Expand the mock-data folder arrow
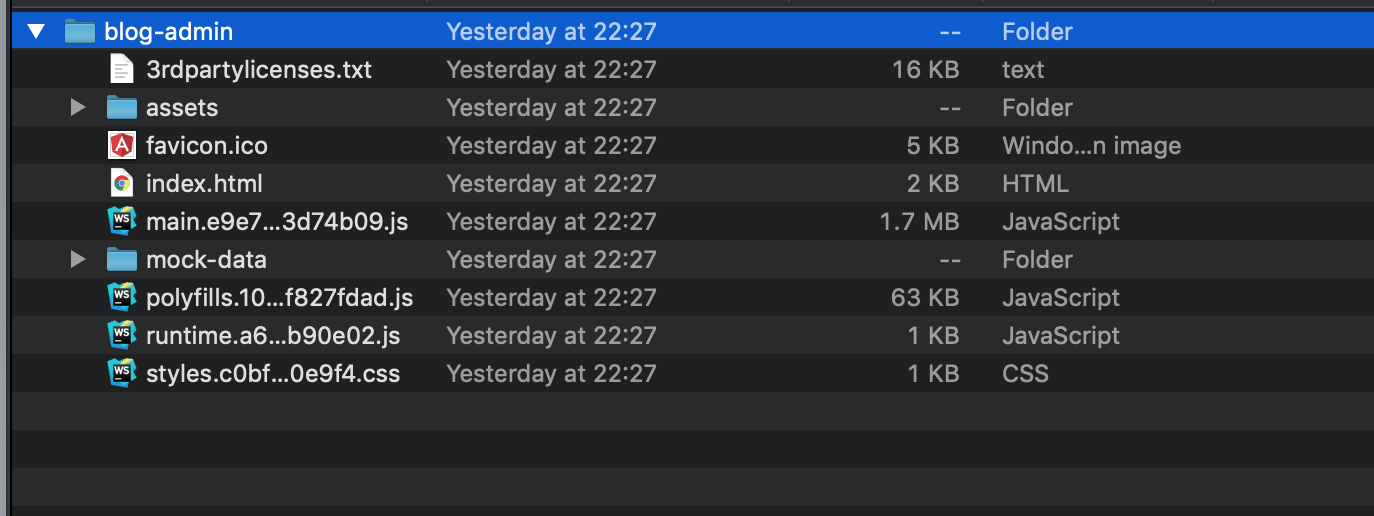The image size is (1374, 516). [x=78, y=260]
